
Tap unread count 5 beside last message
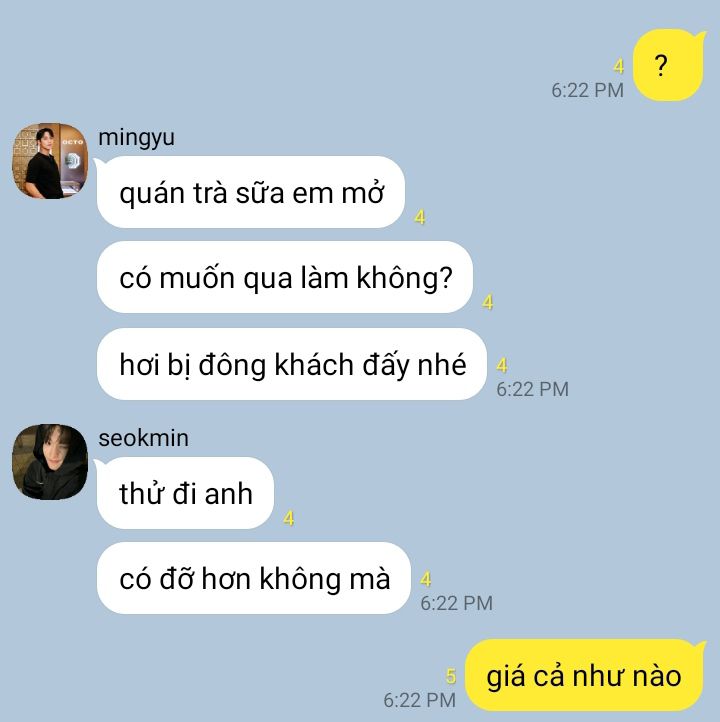(x=451, y=676)
